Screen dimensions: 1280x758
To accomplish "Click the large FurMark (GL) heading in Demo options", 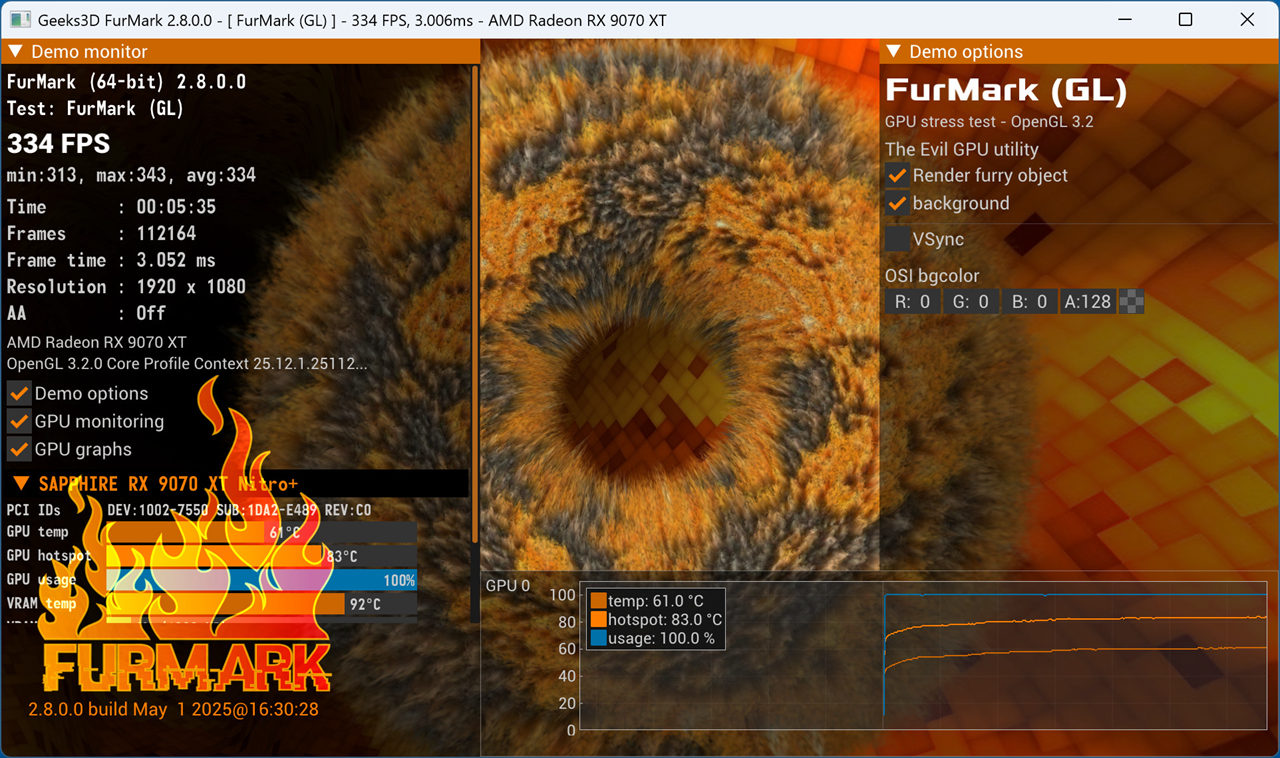I will click(x=1006, y=91).
